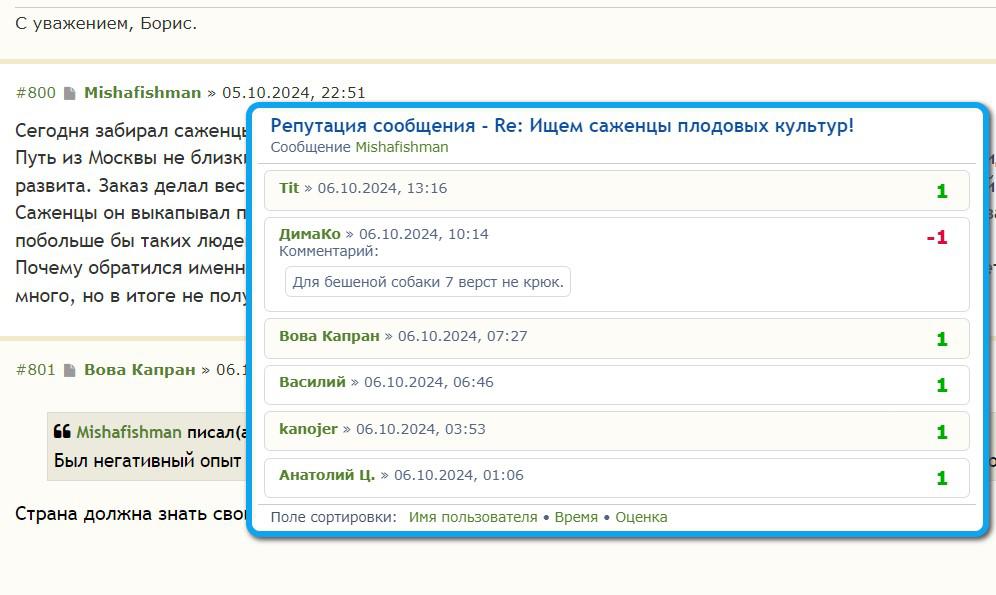Open kanojer user profile in reputation list
The height and width of the screenshot is (595, 996).
tap(308, 429)
